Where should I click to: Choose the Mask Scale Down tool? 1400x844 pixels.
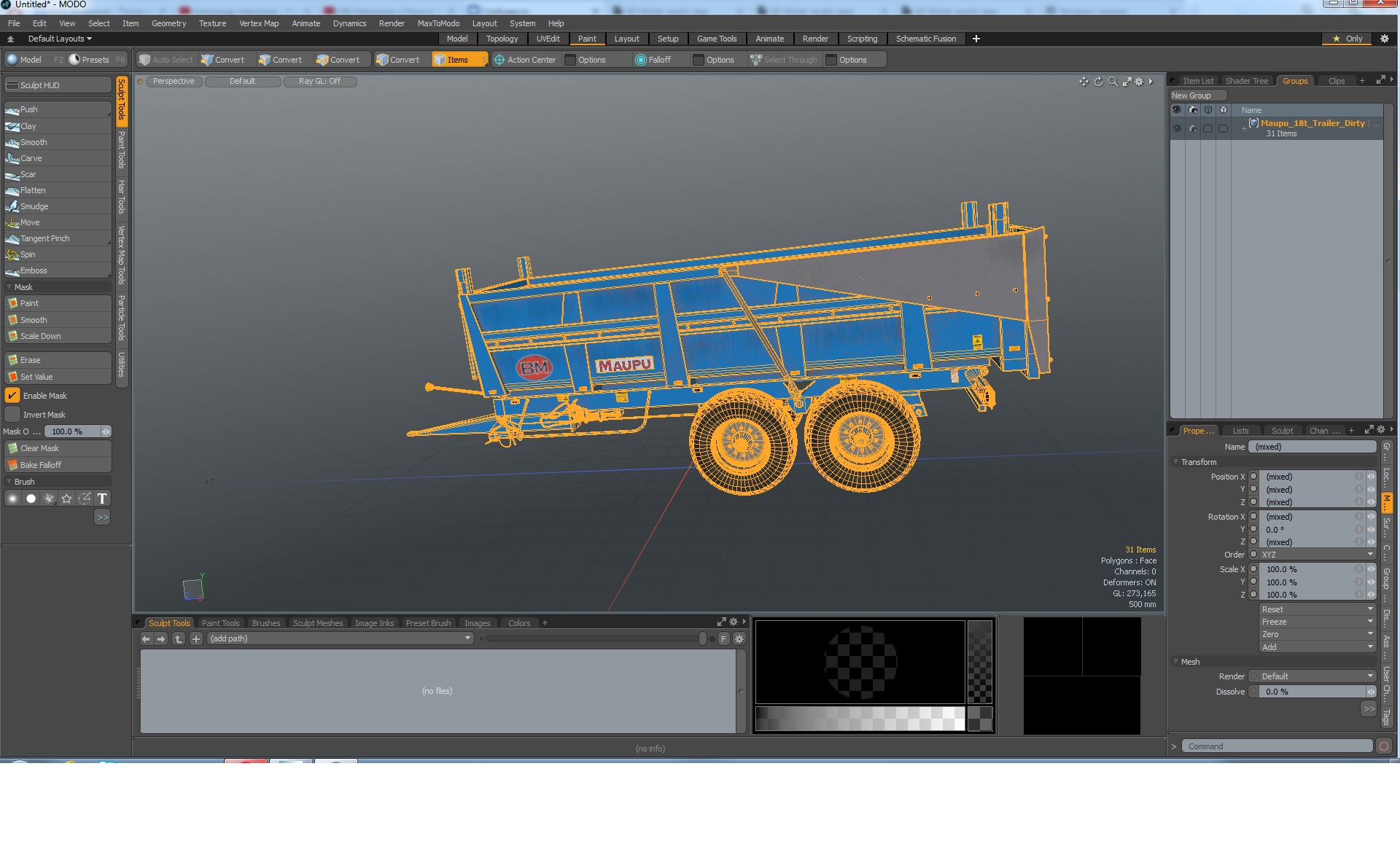click(x=58, y=336)
